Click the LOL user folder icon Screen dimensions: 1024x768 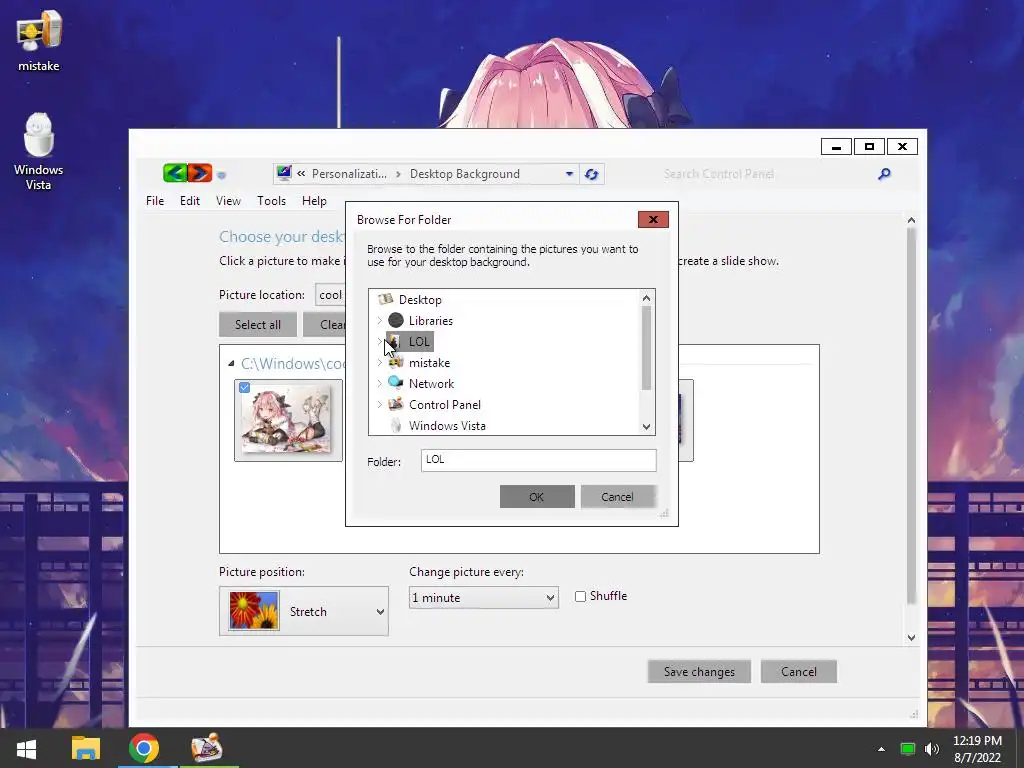(x=394, y=342)
